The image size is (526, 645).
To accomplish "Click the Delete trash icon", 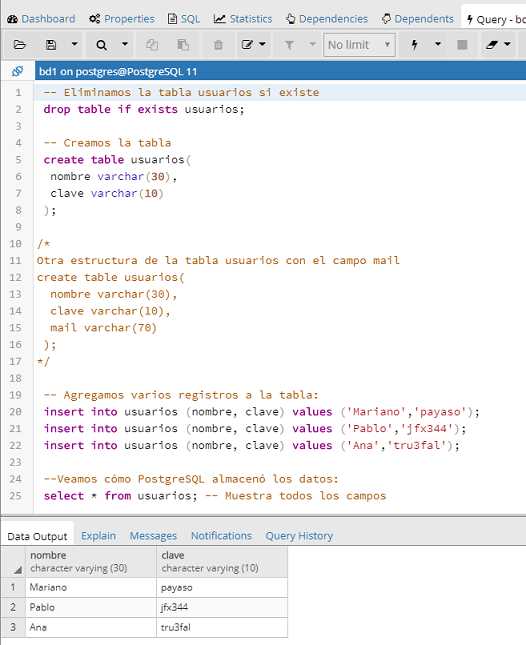I will pyautogui.click(x=218, y=45).
